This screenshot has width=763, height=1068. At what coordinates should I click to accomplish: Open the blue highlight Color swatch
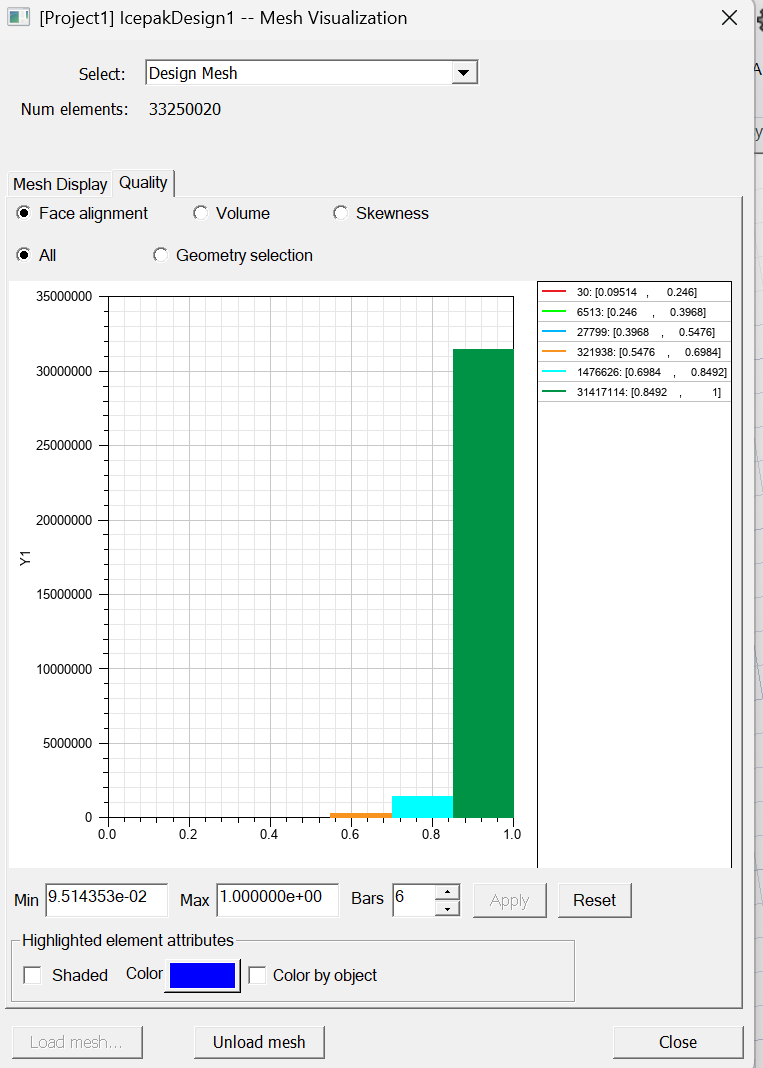pyautogui.click(x=203, y=975)
